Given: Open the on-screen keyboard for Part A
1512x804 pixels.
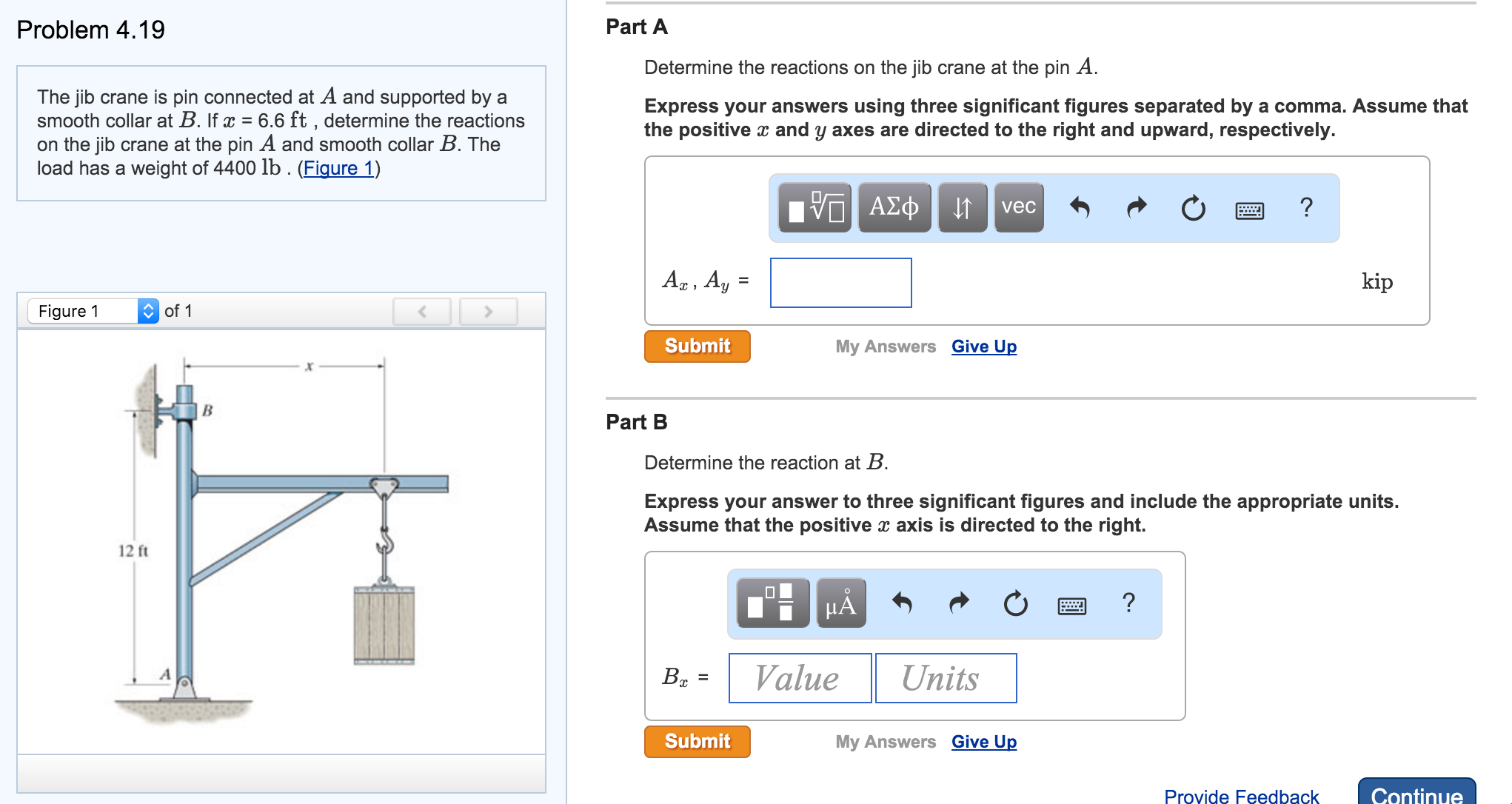Looking at the screenshot, I should 1248,209.
